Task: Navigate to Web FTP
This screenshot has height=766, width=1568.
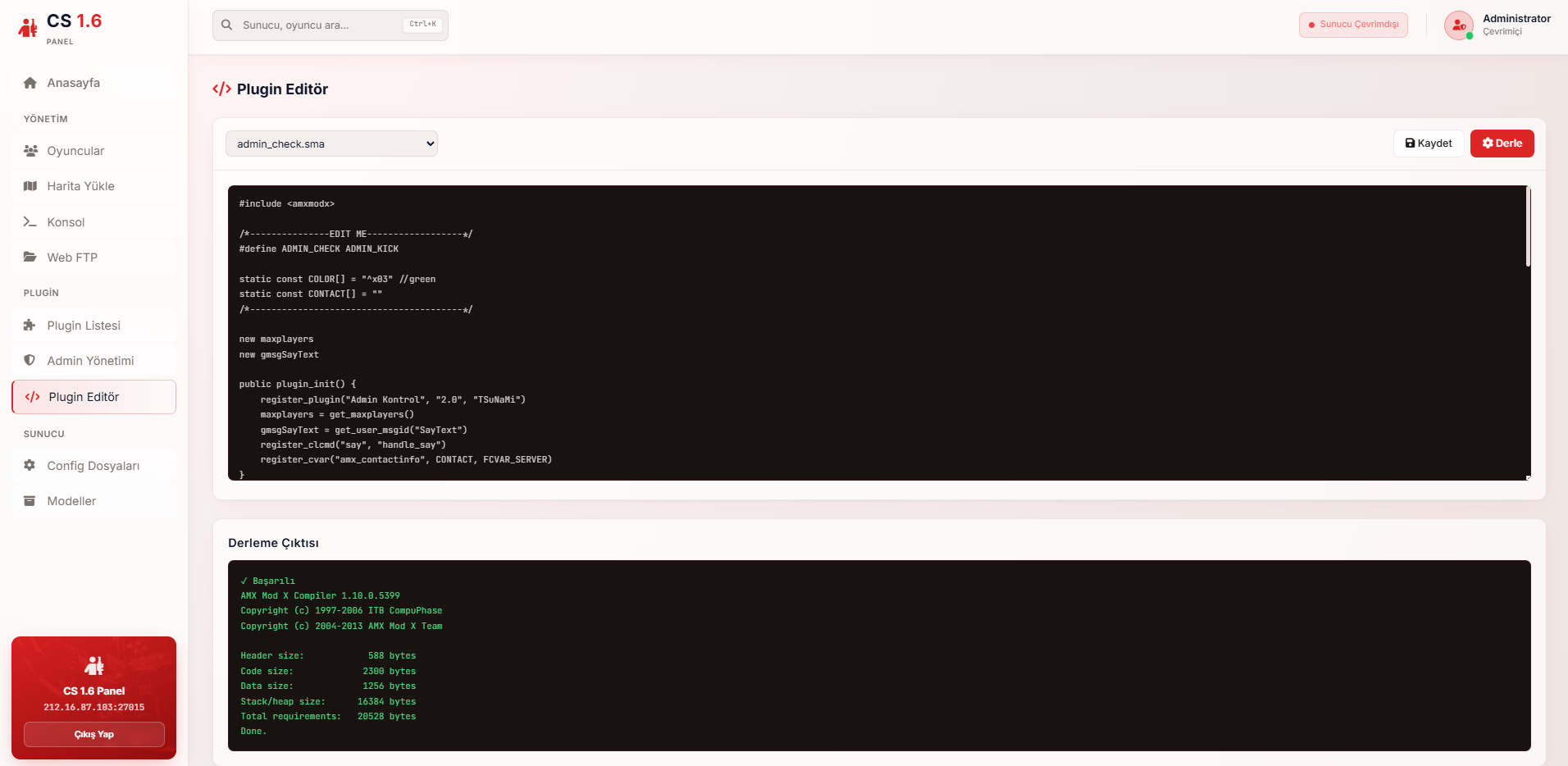Action: click(93, 258)
